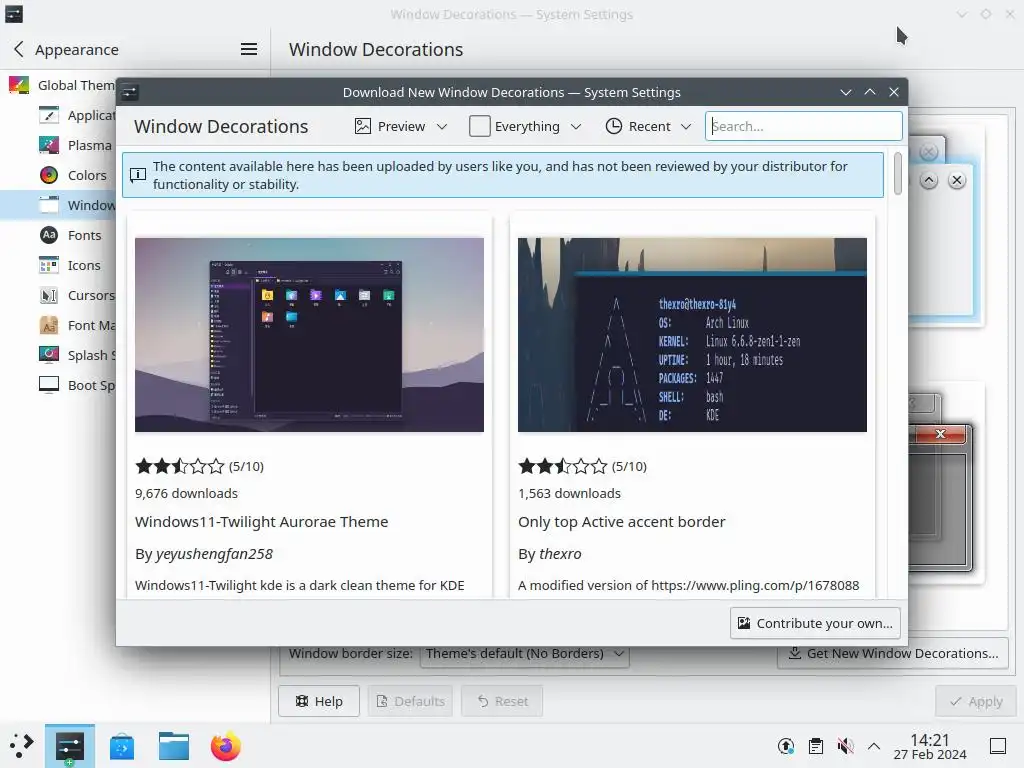Click author name yeyushengfan258
The image size is (1024, 768).
(x=214, y=554)
